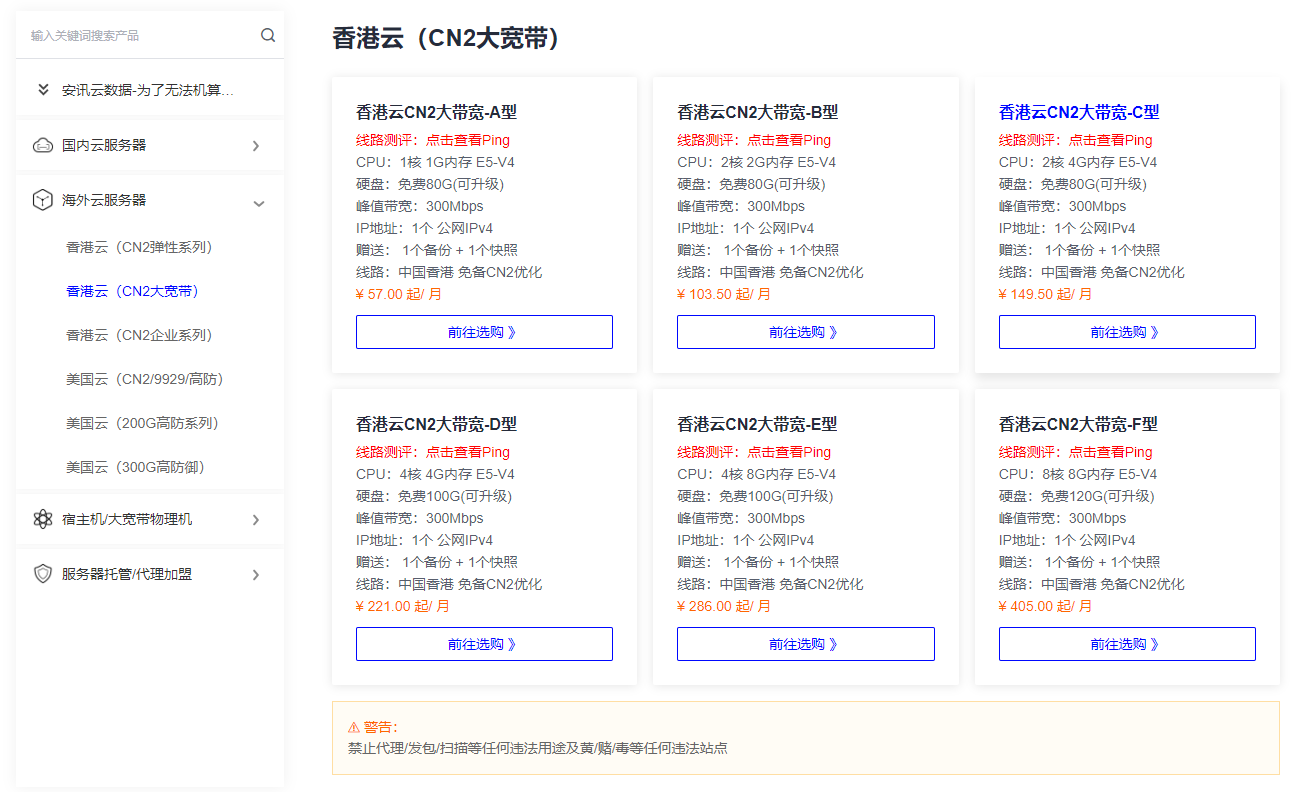Click the cloud icon for 国内云服务器

(43, 146)
